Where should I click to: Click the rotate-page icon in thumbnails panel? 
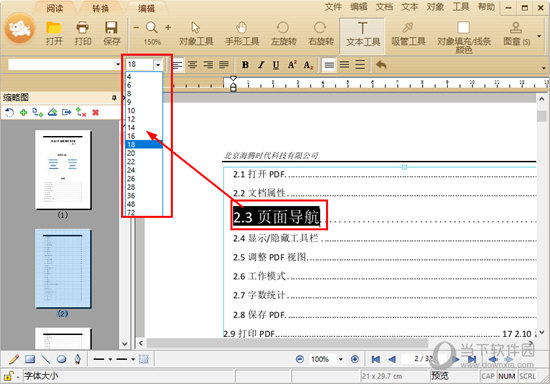[x=9, y=113]
